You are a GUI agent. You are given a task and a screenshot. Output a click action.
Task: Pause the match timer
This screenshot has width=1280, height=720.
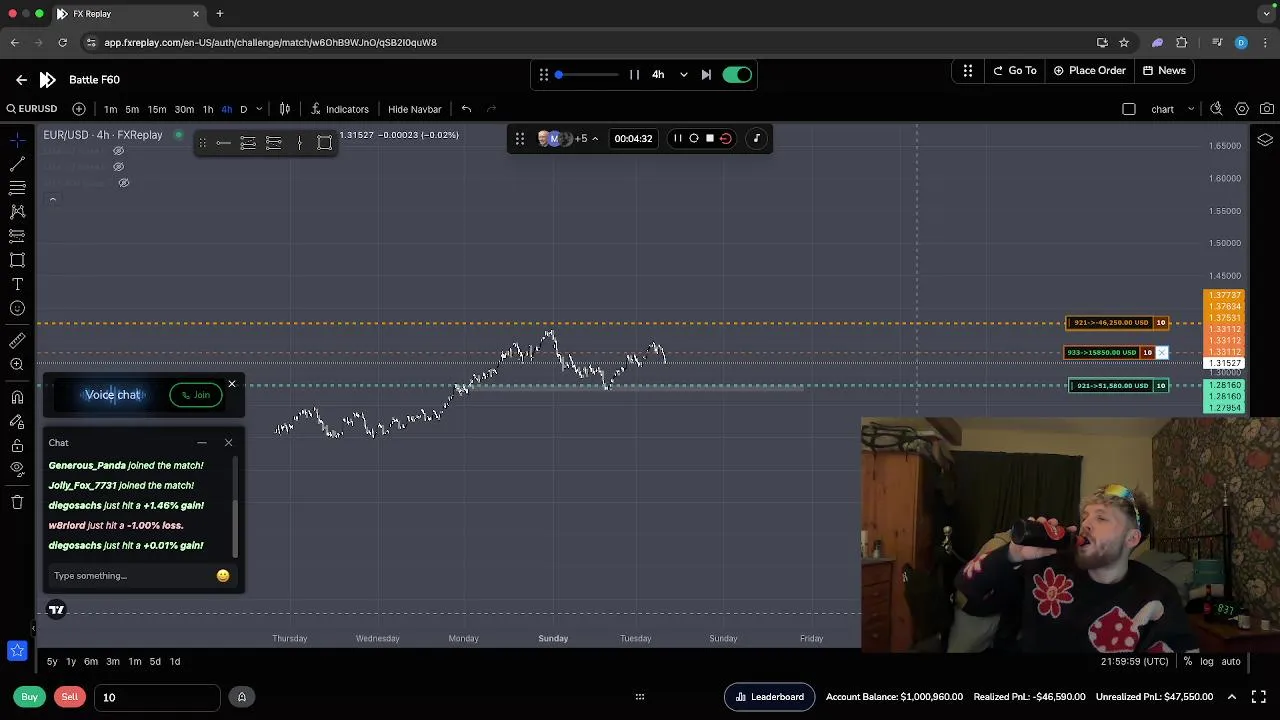[677, 138]
